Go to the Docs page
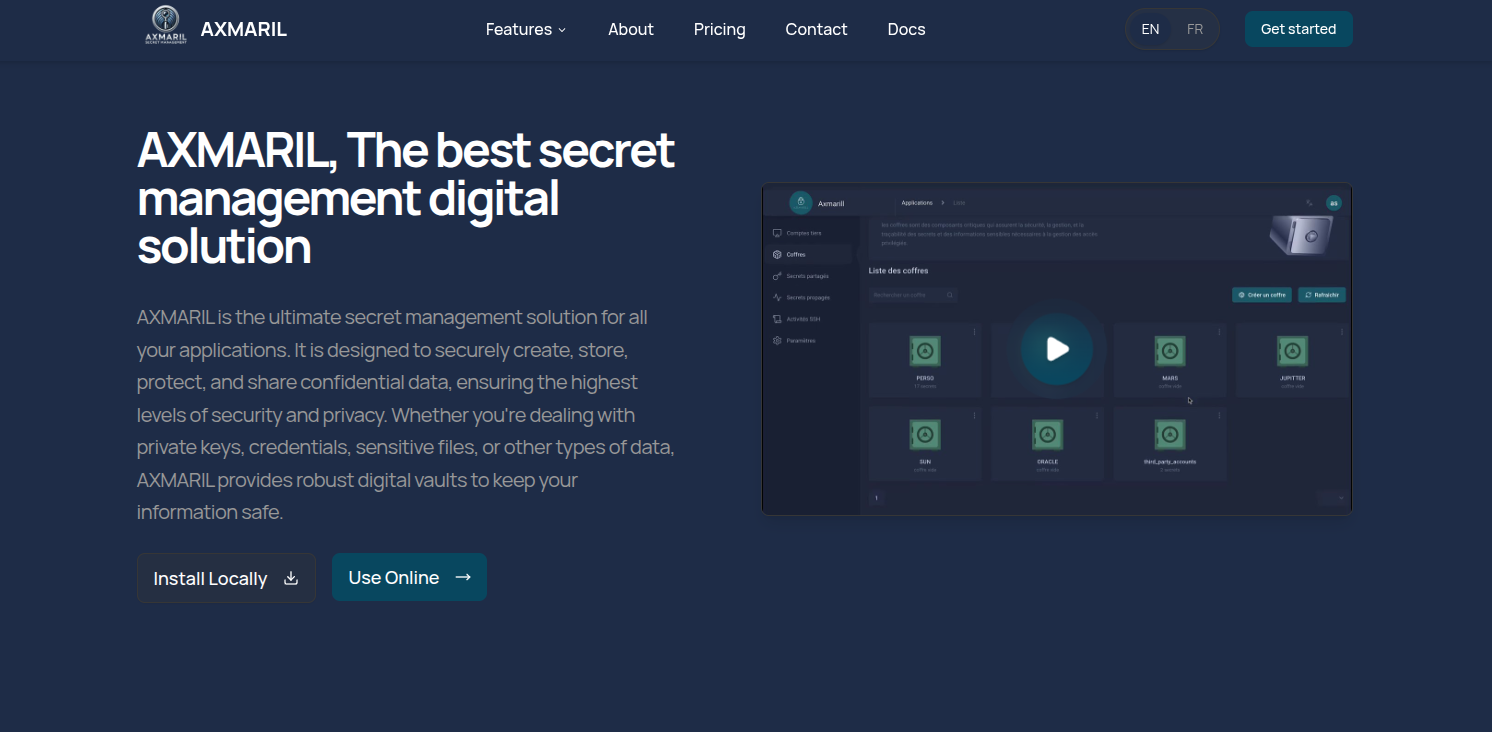Screen dimensions: 1492x732 [906, 29]
